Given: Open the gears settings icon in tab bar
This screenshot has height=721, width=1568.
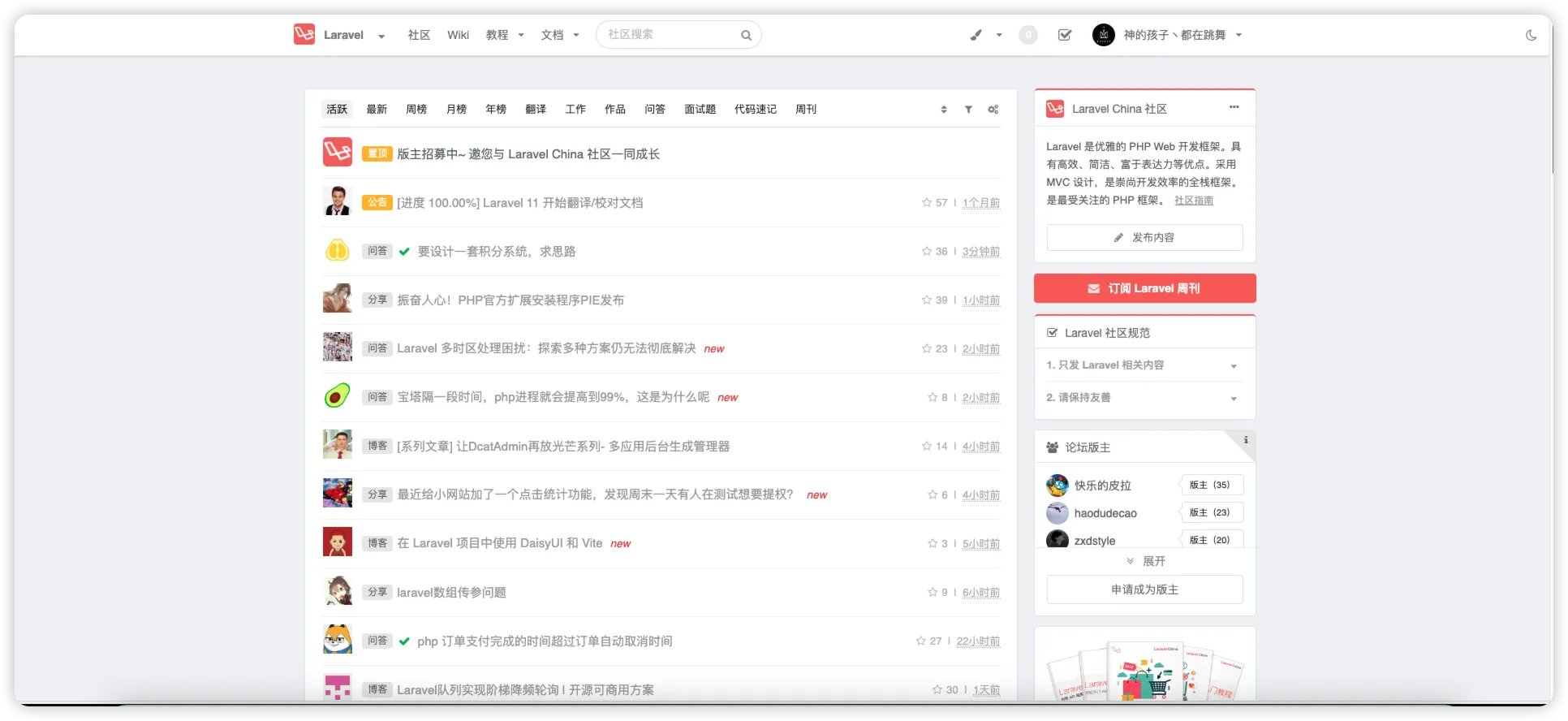Looking at the screenshot, I should pyautogui.click(x=993, y=110).
